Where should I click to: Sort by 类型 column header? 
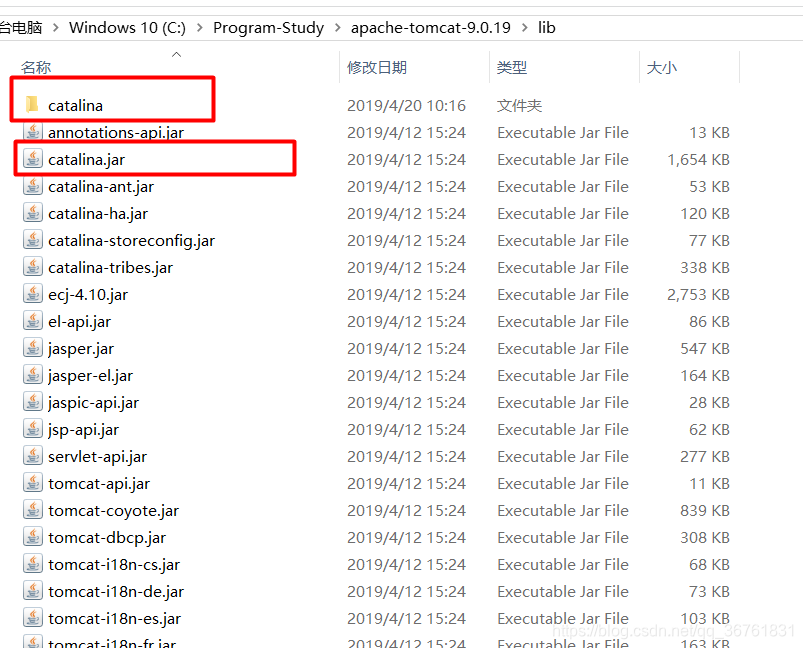[x=512, y=67]
